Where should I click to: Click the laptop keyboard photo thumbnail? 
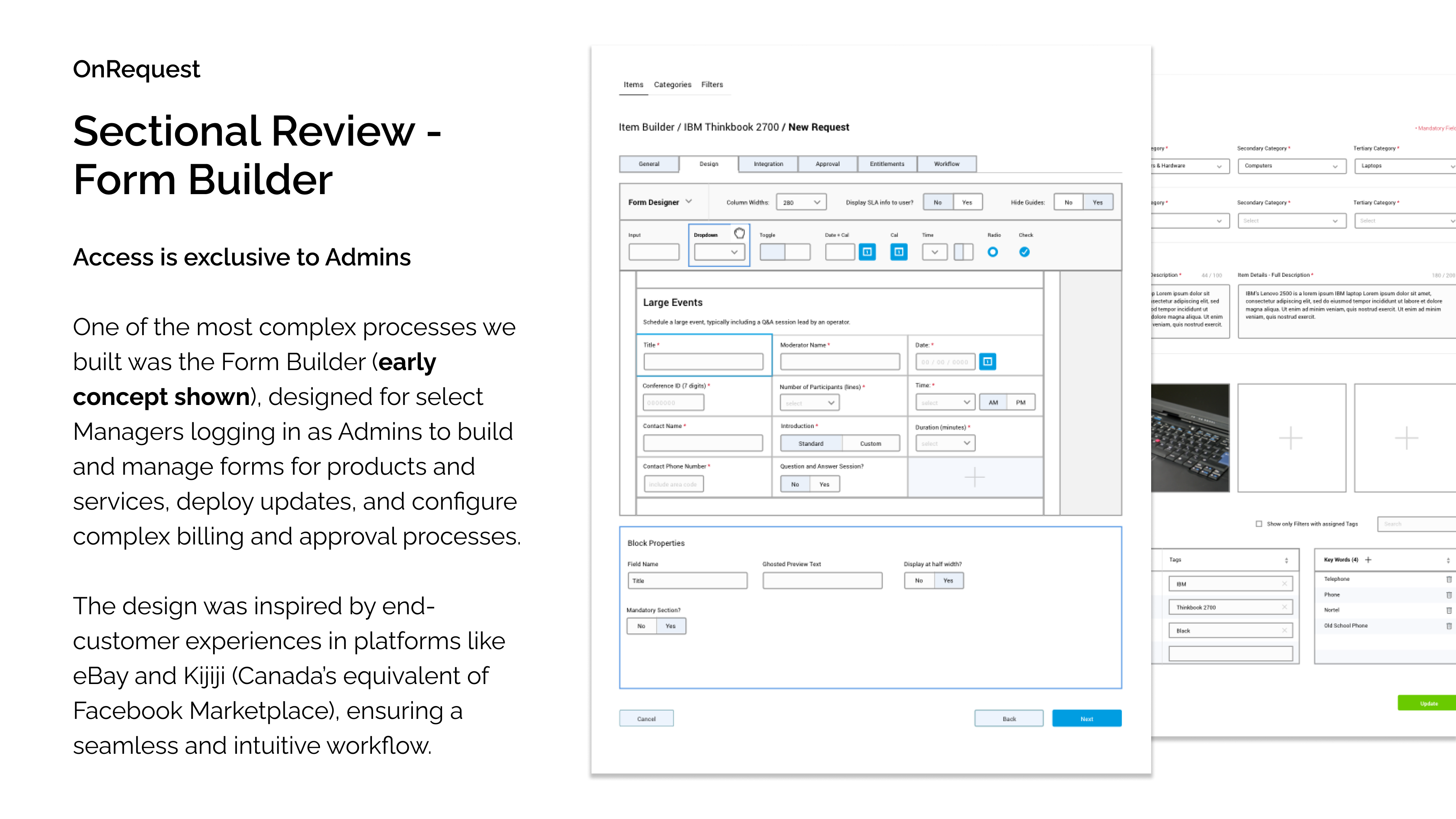[1190, 438]
